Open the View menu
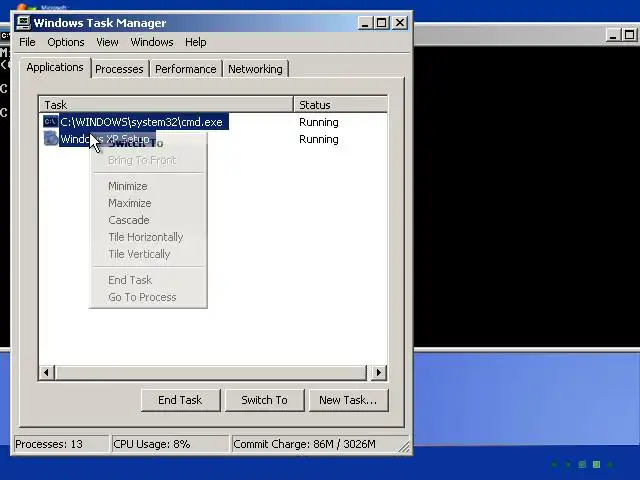The height and width of the screenshot is (480, 640). [x=107, y=42]
